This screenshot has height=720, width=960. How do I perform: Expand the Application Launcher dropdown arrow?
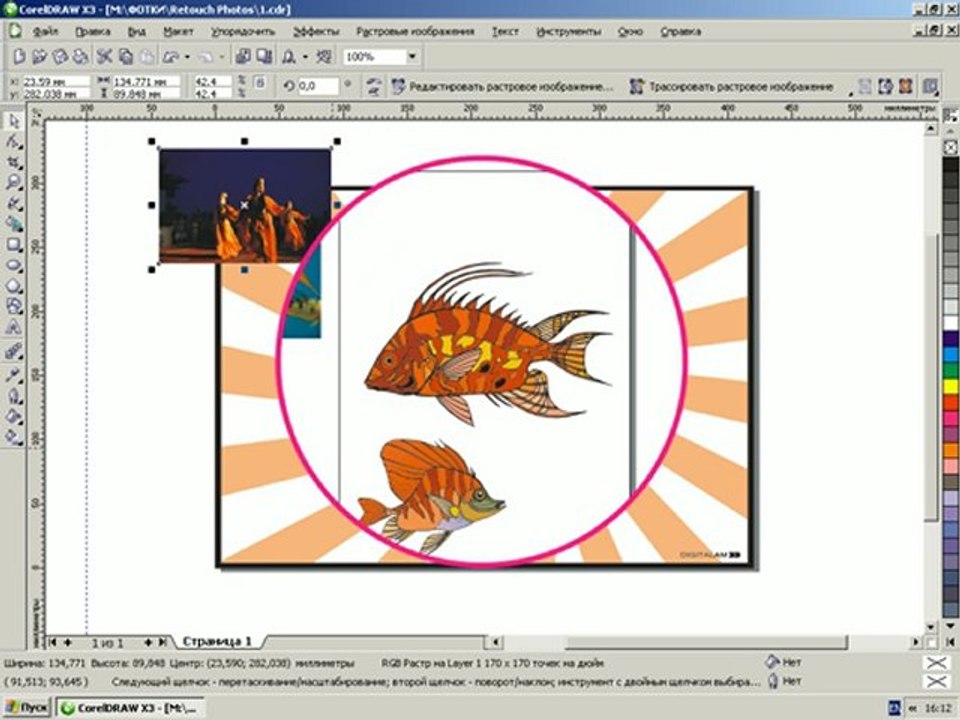[x=305, y=57]
